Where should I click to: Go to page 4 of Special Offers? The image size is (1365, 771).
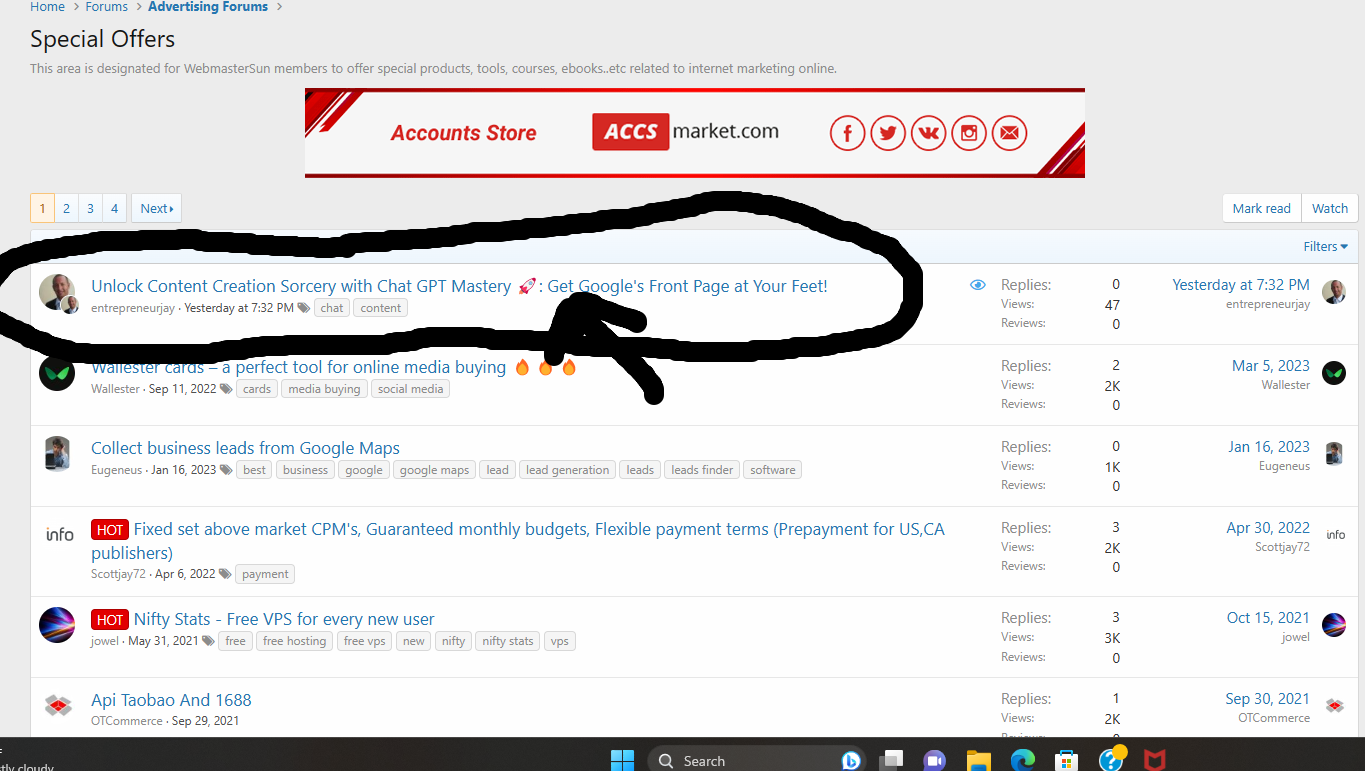coord(114,208)
